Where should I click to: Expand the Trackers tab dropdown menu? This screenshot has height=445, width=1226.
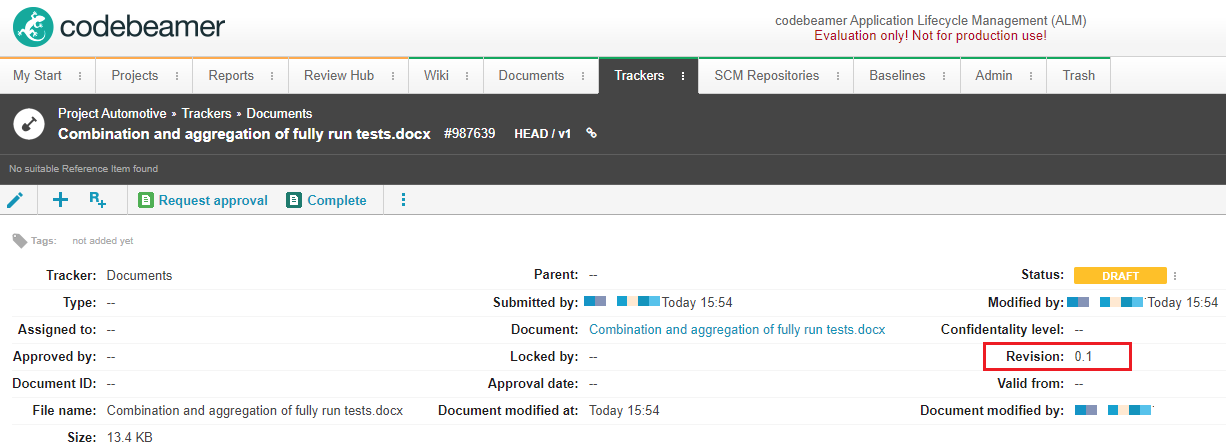(x=683, y=76)
